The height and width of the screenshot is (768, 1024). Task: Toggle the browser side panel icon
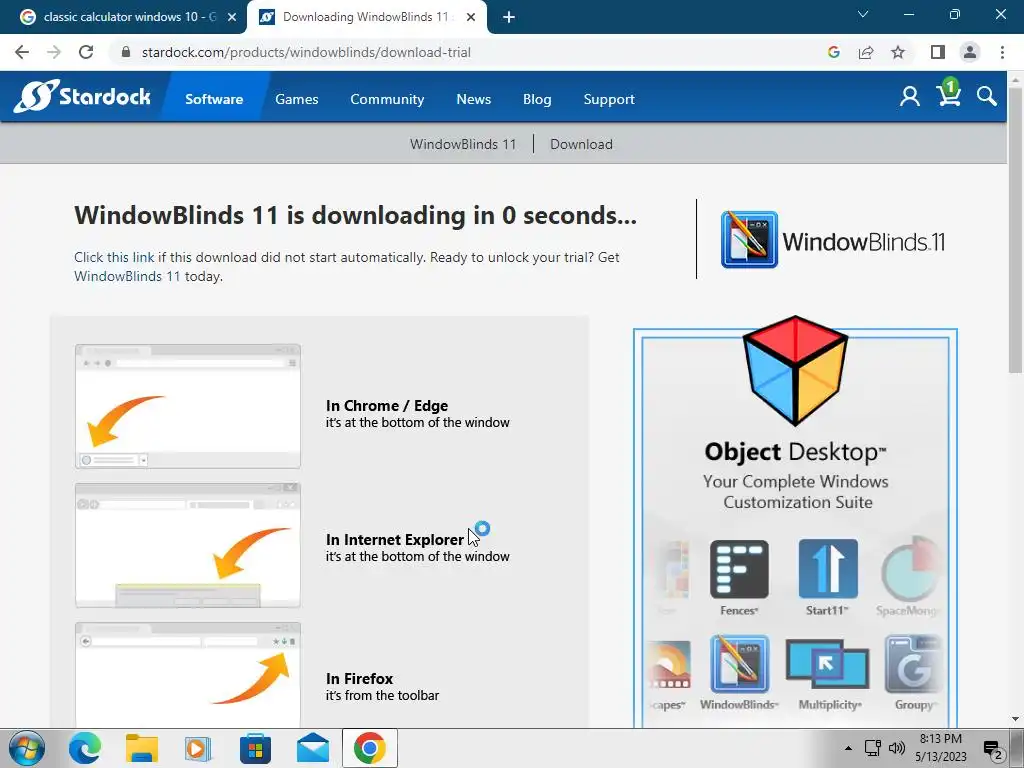(x=938, y=52)
